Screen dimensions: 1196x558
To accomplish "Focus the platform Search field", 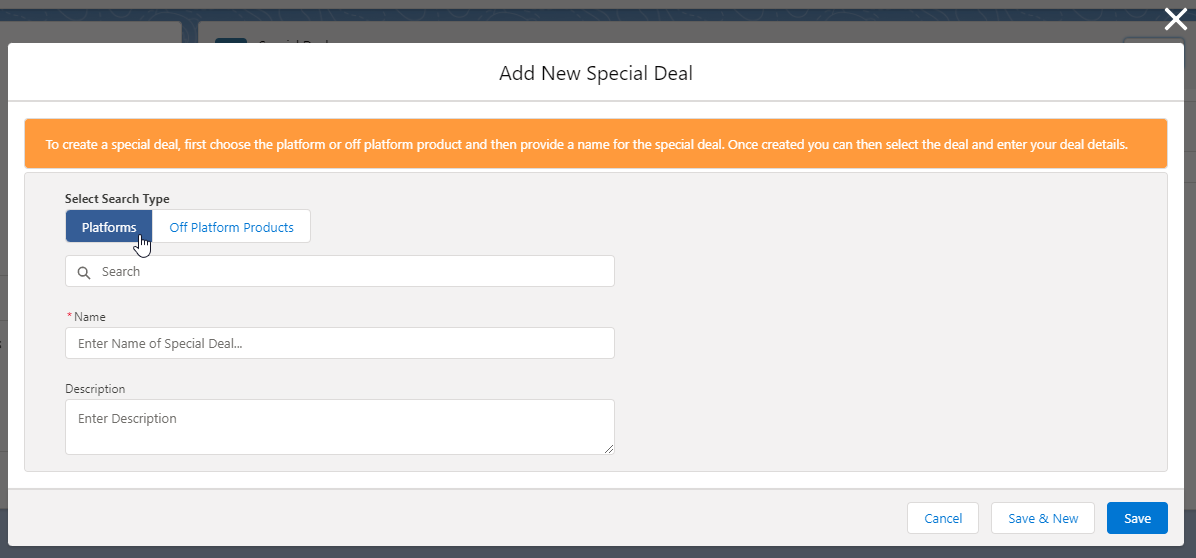I will point(350,272).
